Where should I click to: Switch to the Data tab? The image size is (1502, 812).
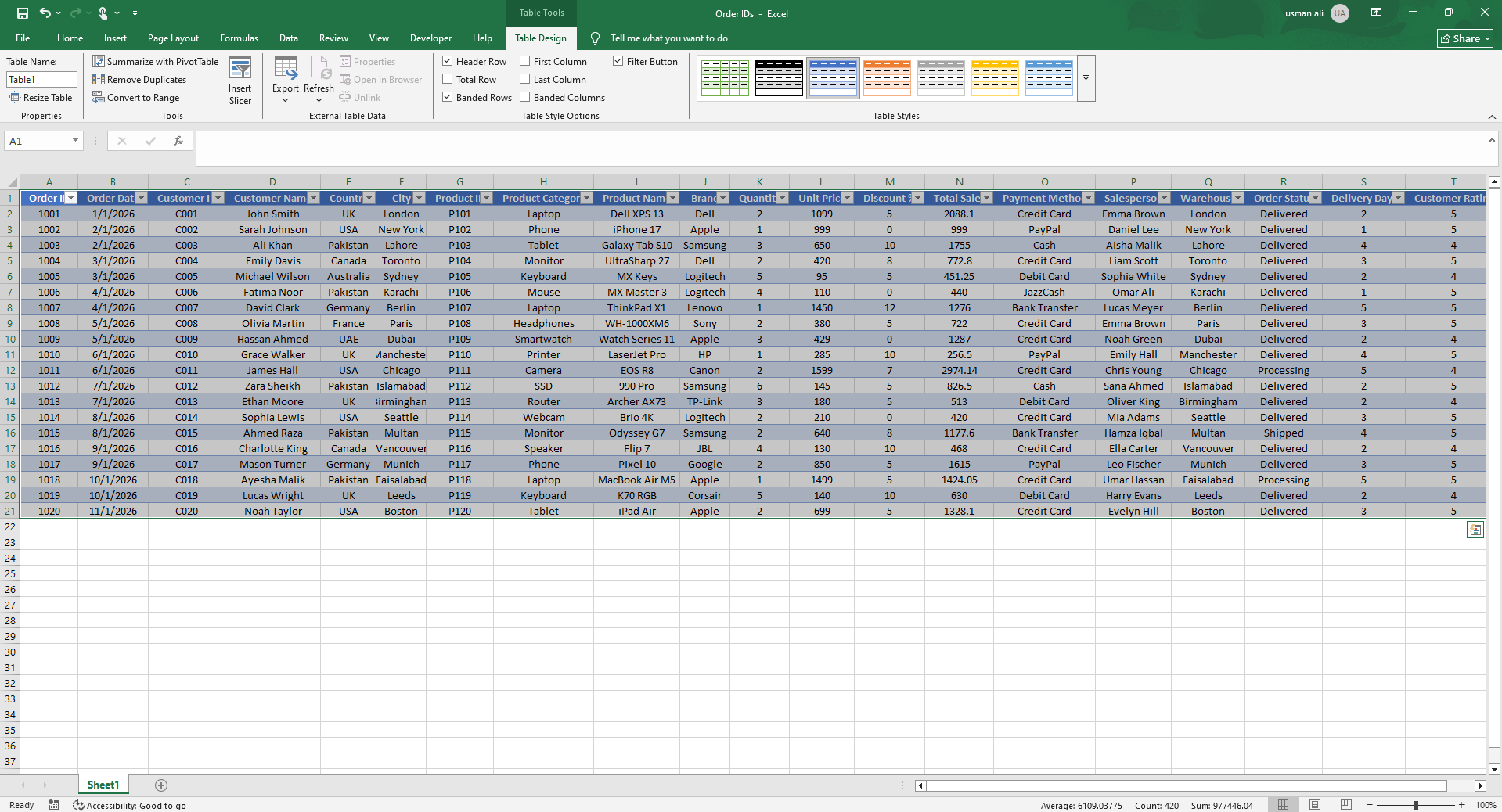289,38
